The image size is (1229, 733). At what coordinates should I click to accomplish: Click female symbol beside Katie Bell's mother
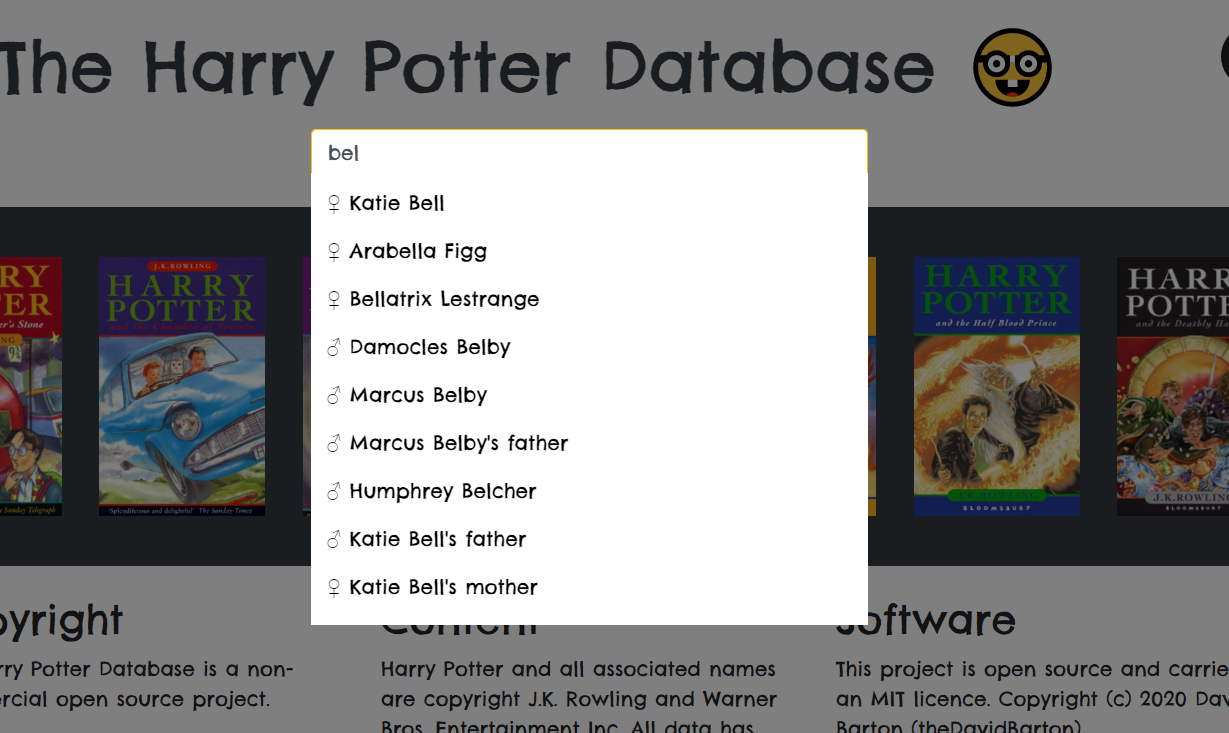coord(334,588)
